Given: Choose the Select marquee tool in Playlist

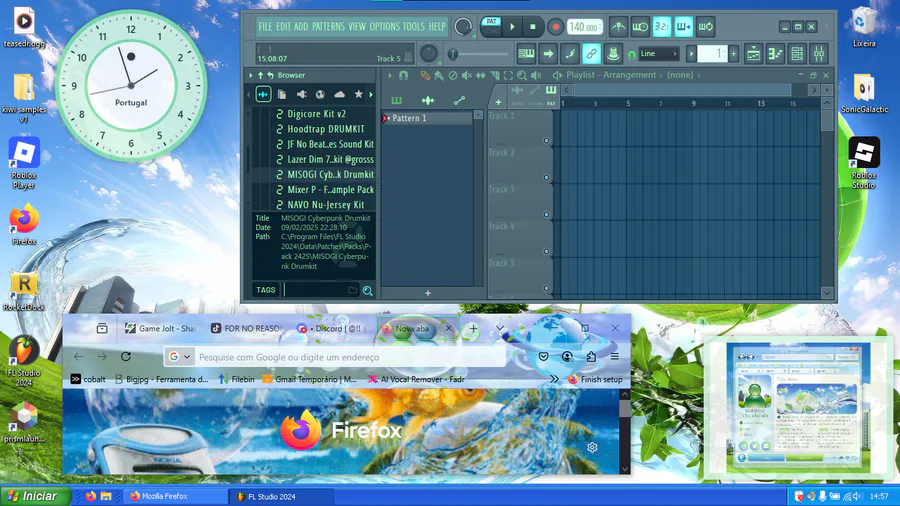Looking at the screenshot, I should pos(508,75).
